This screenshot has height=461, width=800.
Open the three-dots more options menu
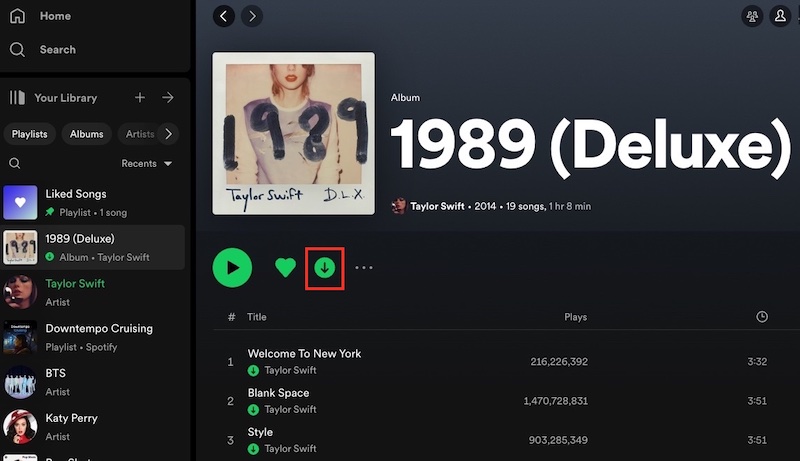point(363,268)
